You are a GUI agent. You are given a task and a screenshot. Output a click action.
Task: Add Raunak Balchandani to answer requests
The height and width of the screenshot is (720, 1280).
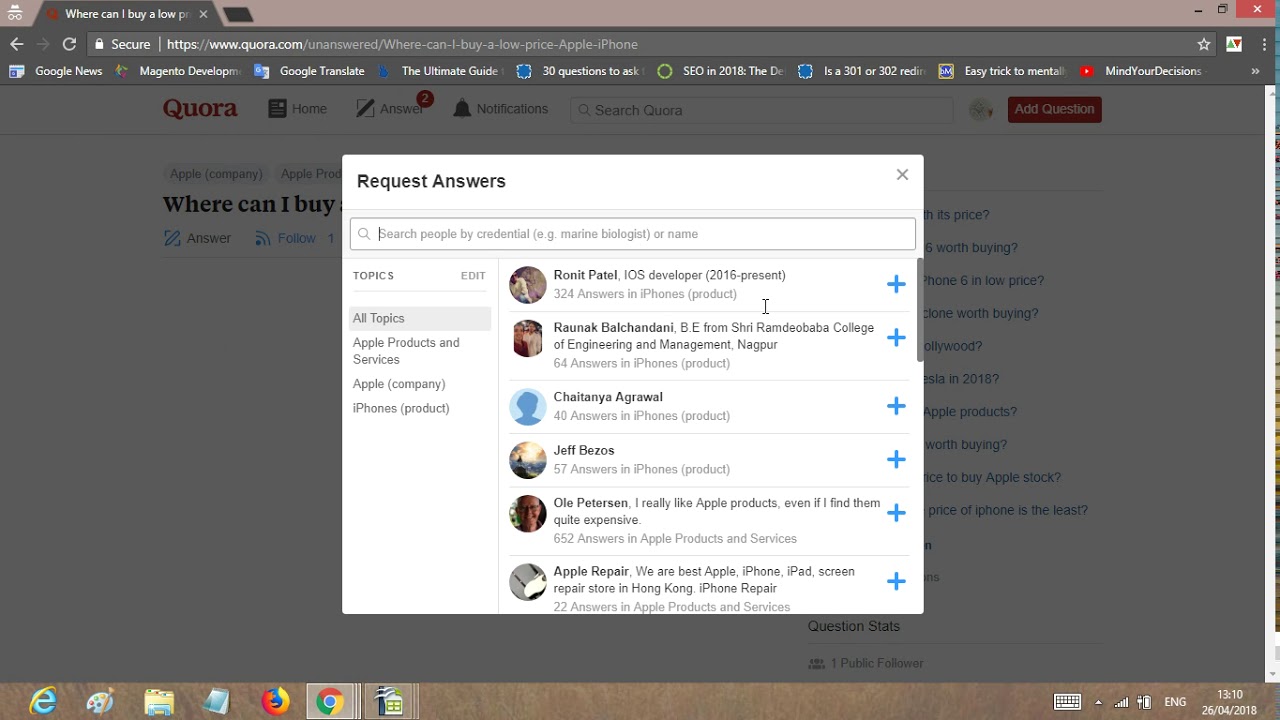pyautogui.click(x=896, y=337)
